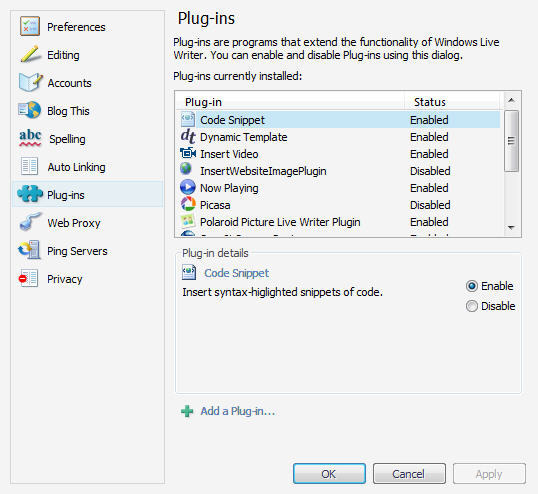Click Enabled status for Code Snippet

[429, 120]
